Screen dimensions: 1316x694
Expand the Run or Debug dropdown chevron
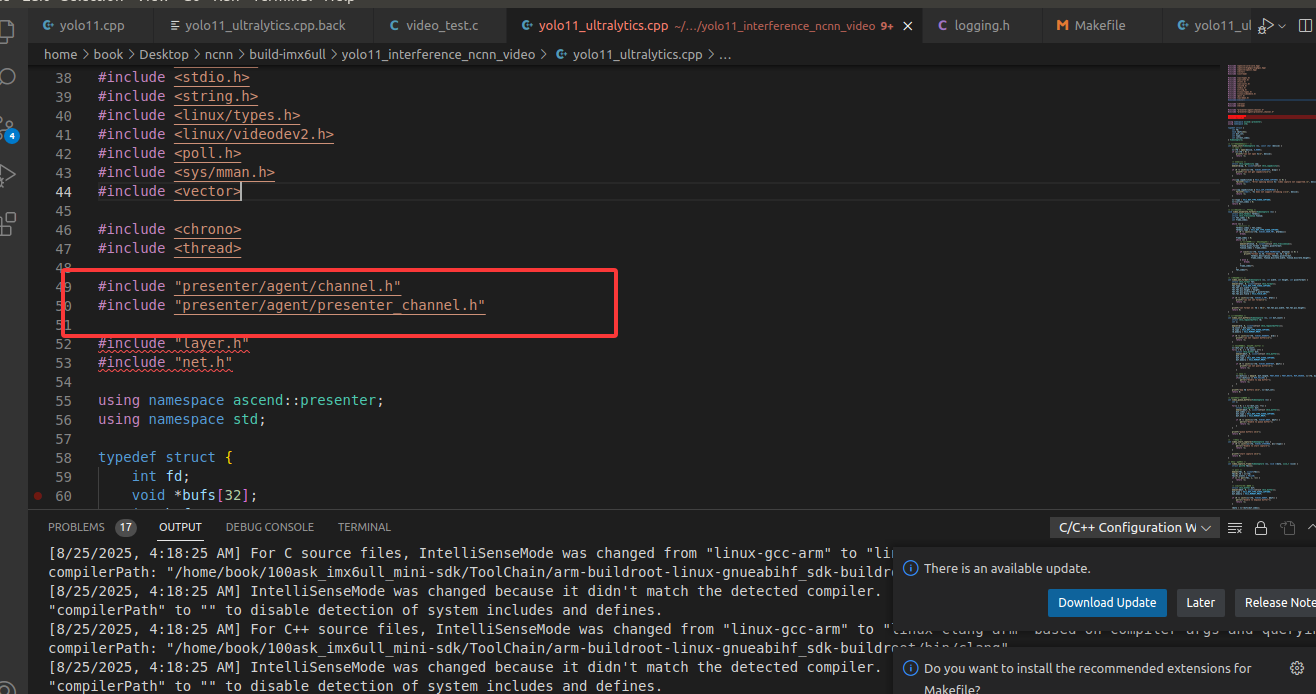[1284, 25]
